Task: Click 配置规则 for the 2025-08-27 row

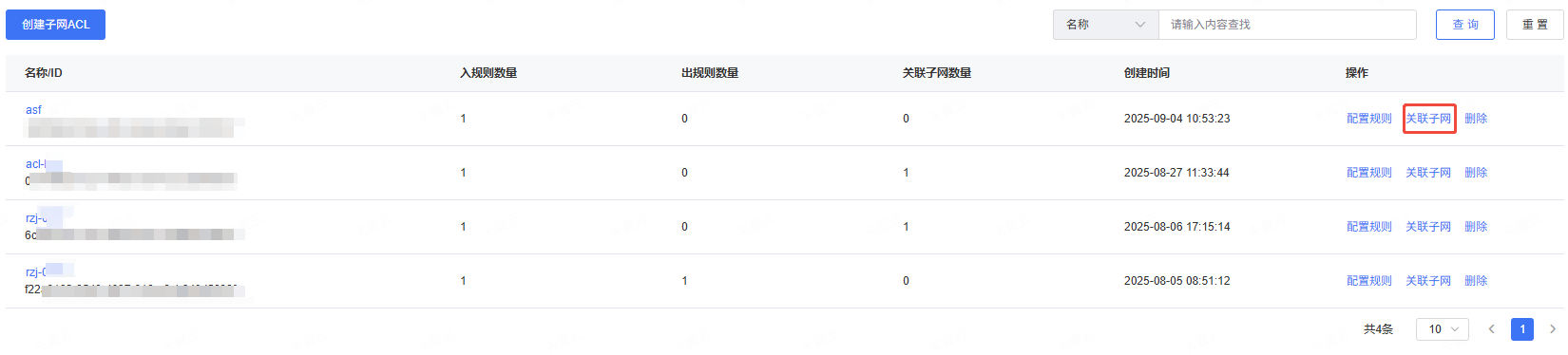Action: [1369, 173]
